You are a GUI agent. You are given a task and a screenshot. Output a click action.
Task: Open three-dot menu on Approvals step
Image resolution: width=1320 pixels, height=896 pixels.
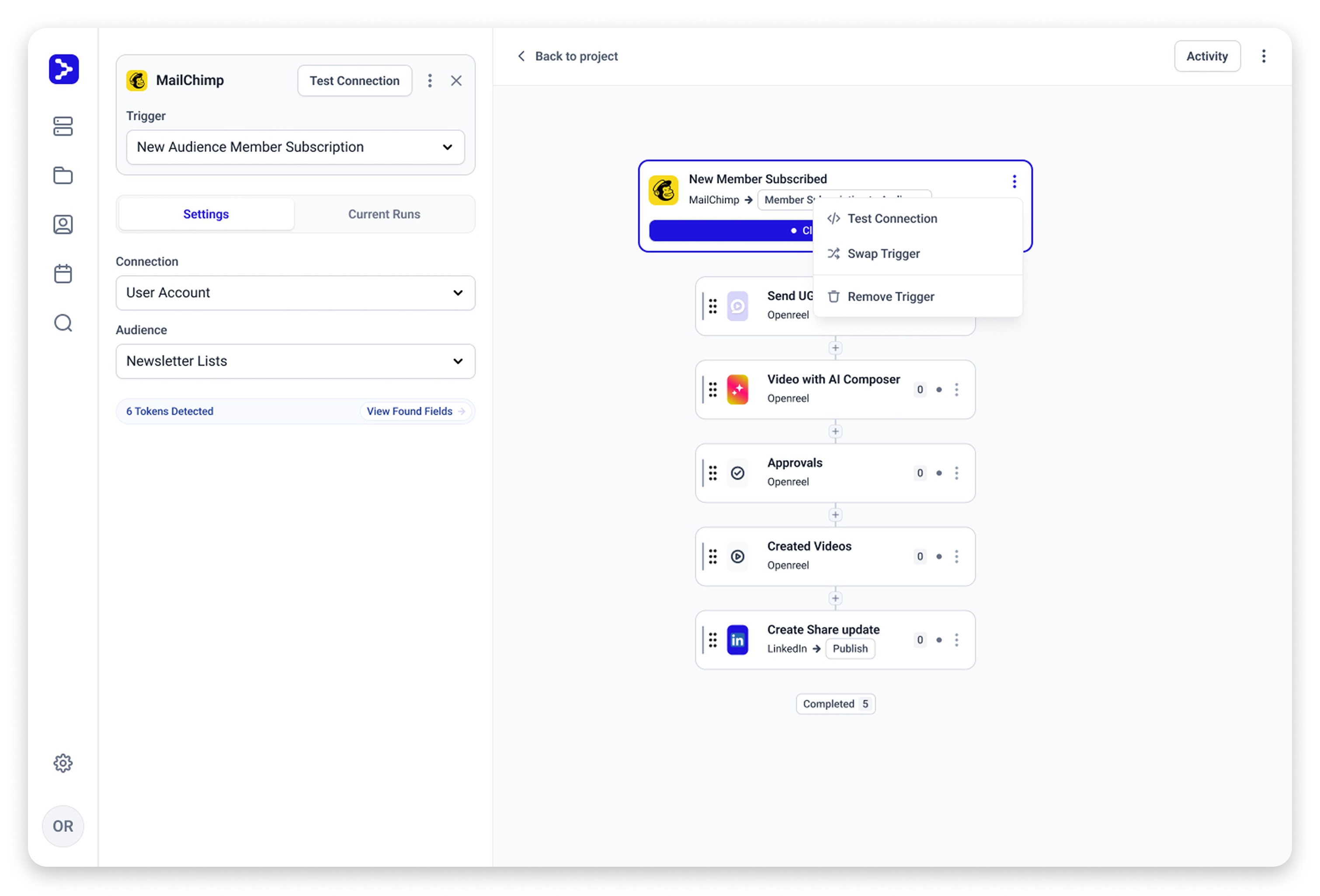tap(956, 473)
